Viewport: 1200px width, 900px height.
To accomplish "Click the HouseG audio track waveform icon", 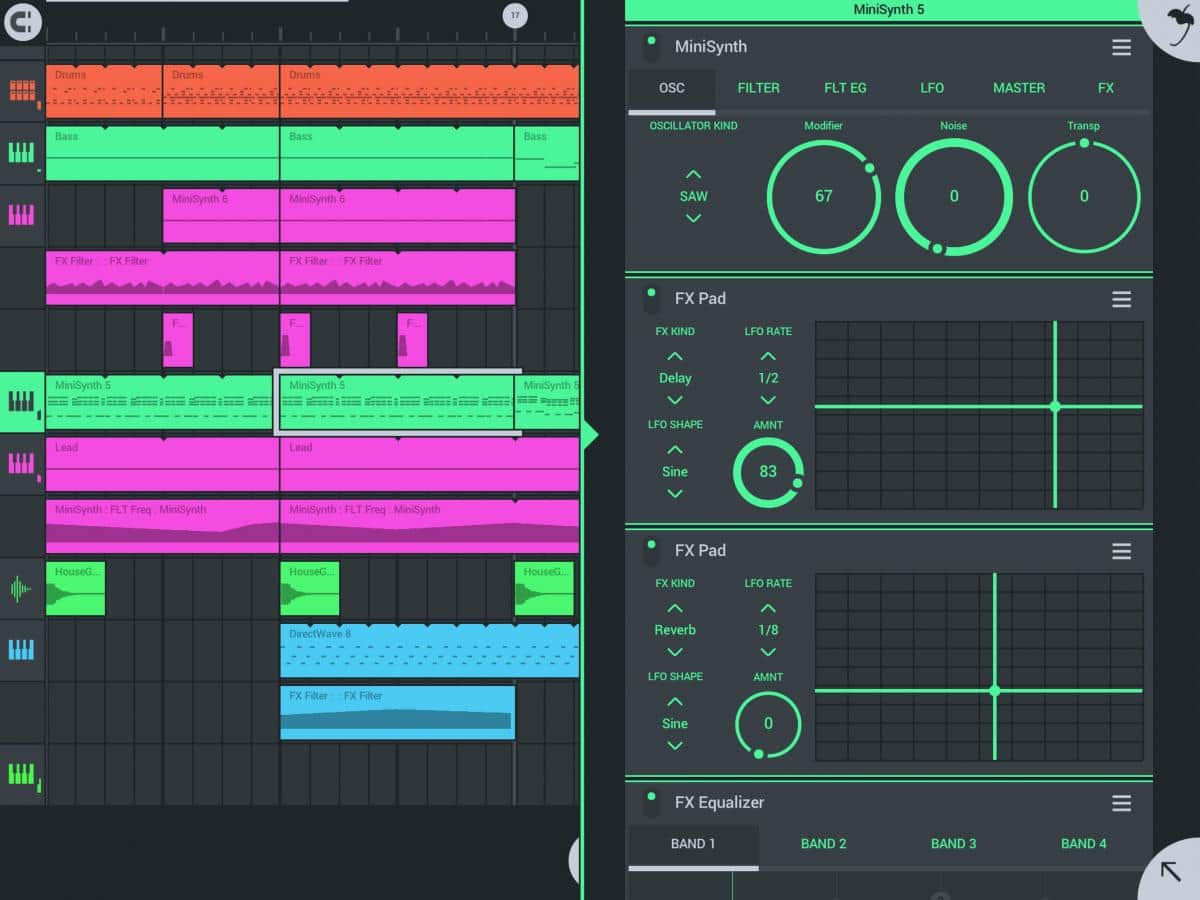I will click(22, 588).
